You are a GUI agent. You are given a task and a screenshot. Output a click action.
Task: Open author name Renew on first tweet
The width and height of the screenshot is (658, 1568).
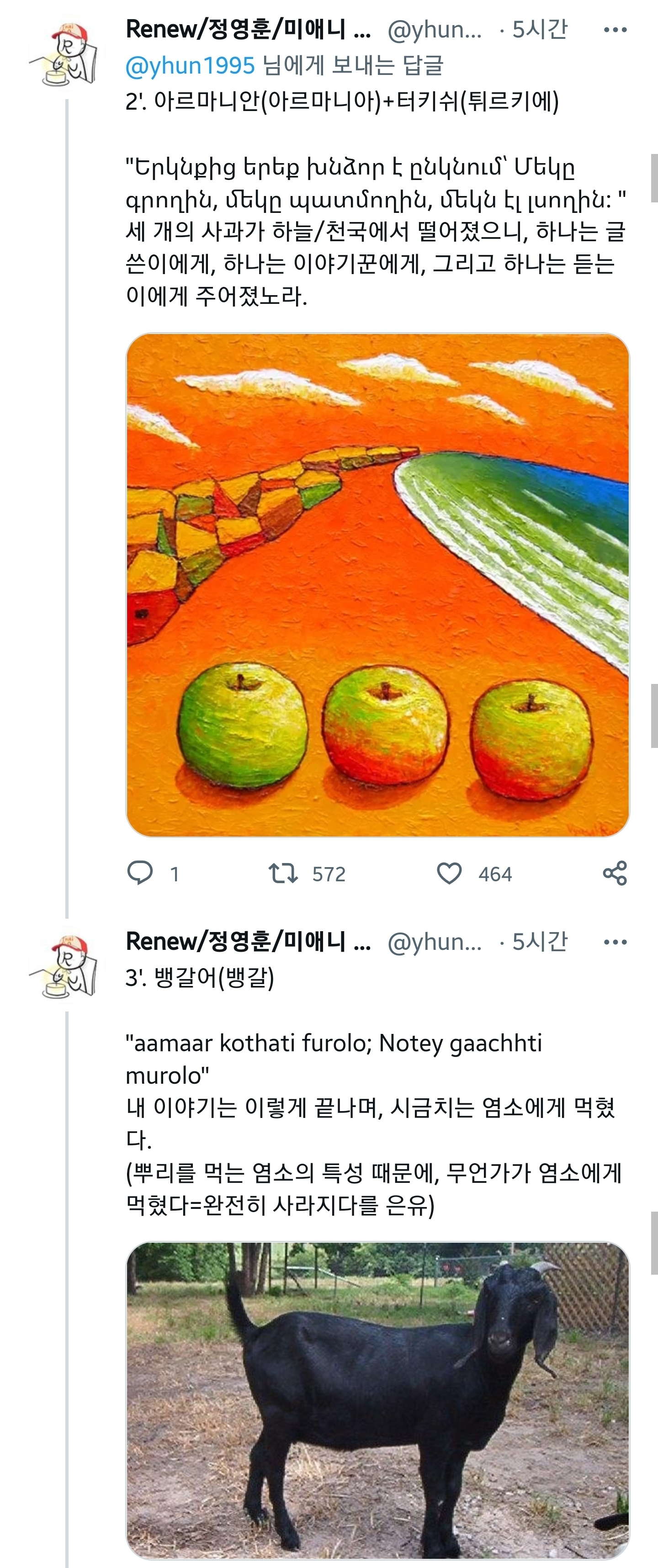point(248,29)
